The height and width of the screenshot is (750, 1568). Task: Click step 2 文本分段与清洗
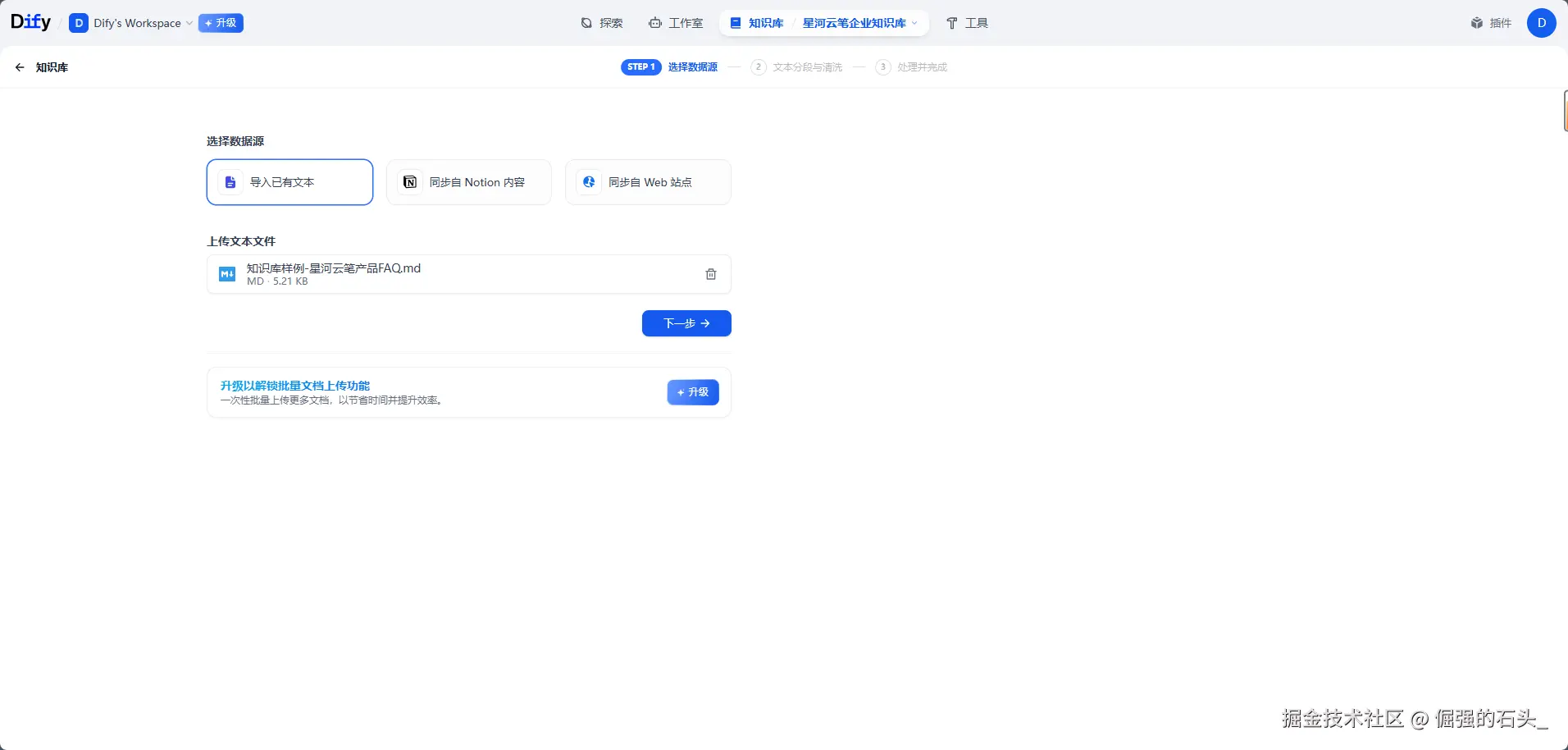(x=796, y=67)
